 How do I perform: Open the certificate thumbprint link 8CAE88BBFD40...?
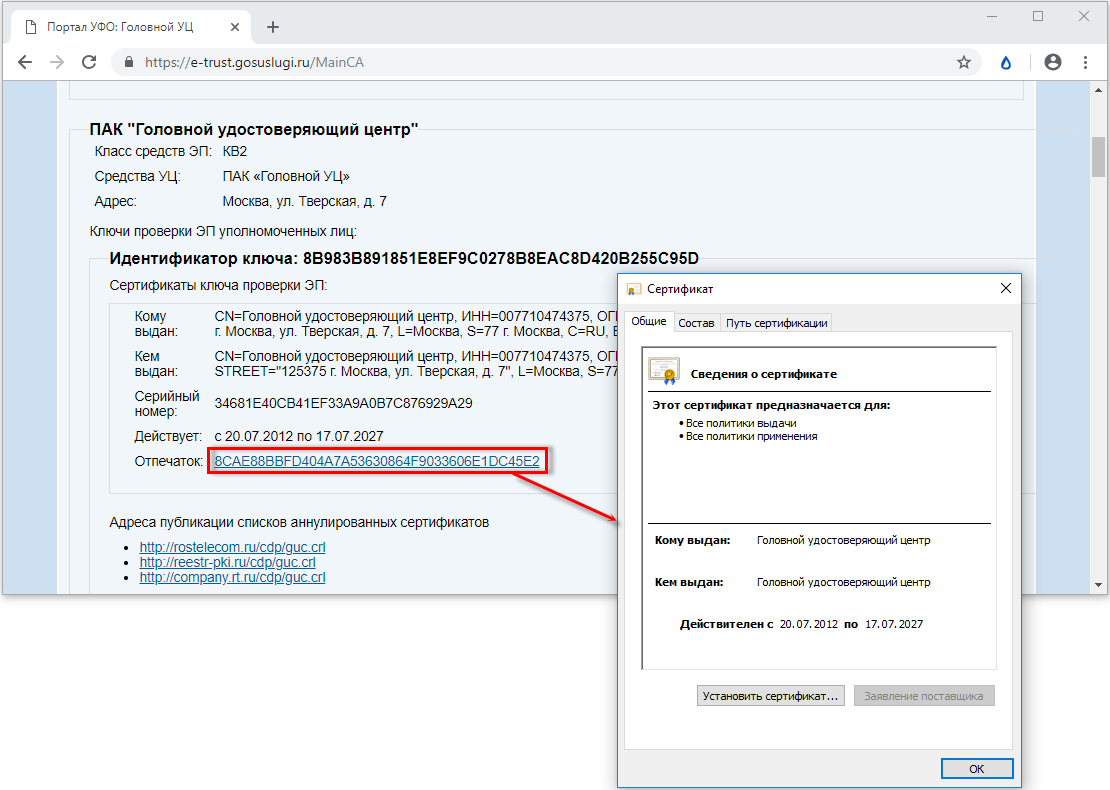pyautogui.click(x=377, y=462)
